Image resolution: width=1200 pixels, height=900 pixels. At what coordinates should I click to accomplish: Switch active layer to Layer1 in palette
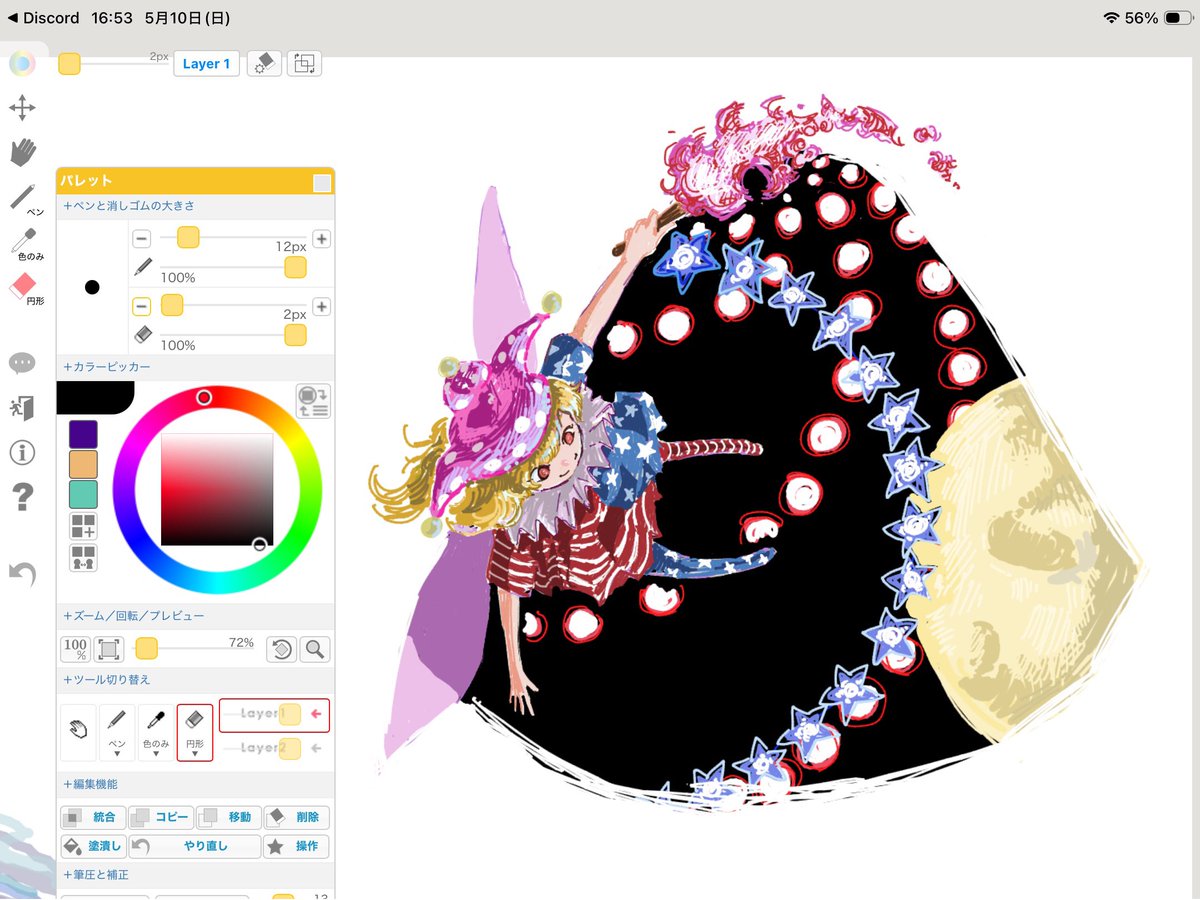(x=274, y=714)
